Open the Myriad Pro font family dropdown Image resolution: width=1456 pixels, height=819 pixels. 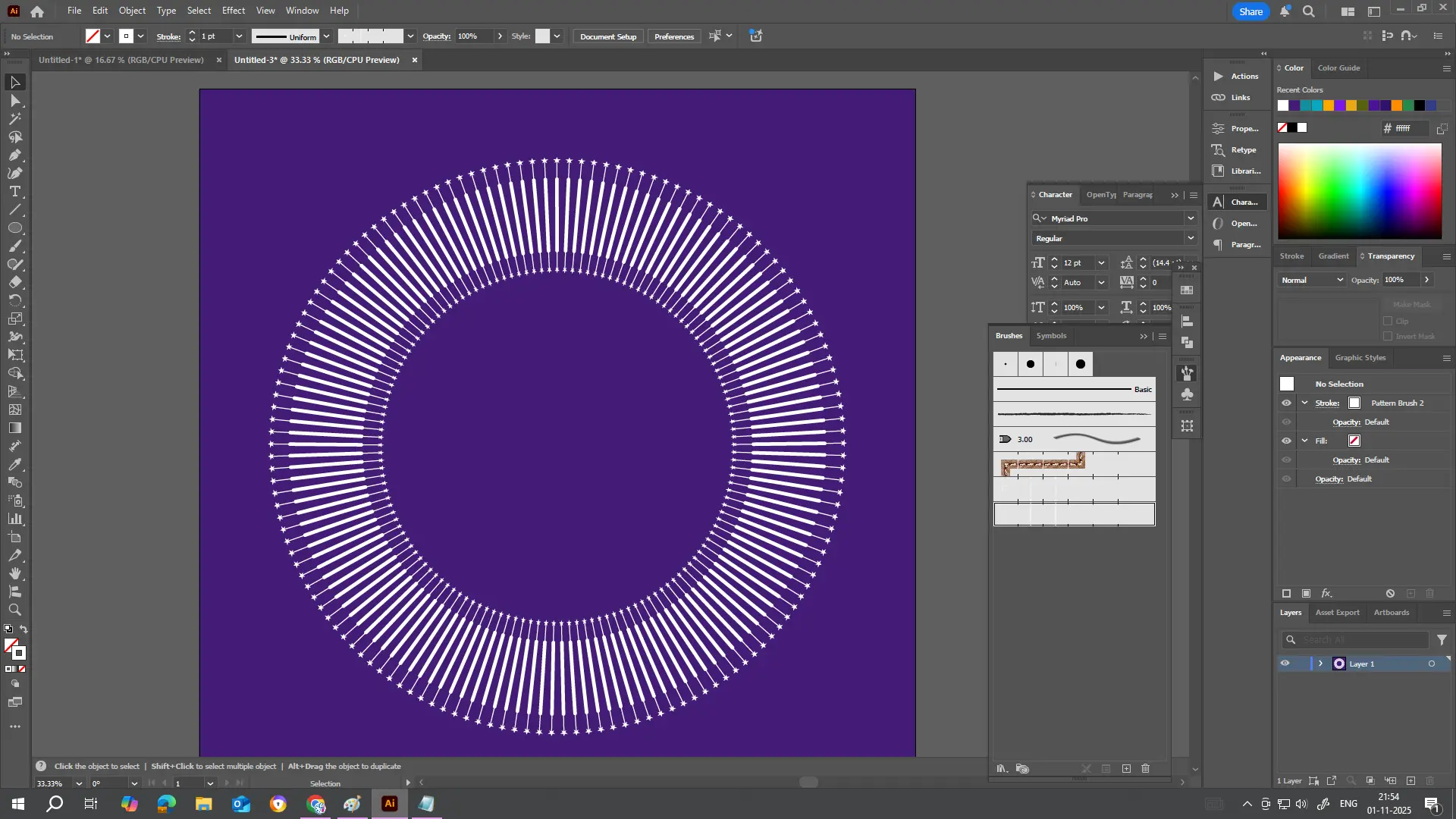click(x=1191, y=218)
